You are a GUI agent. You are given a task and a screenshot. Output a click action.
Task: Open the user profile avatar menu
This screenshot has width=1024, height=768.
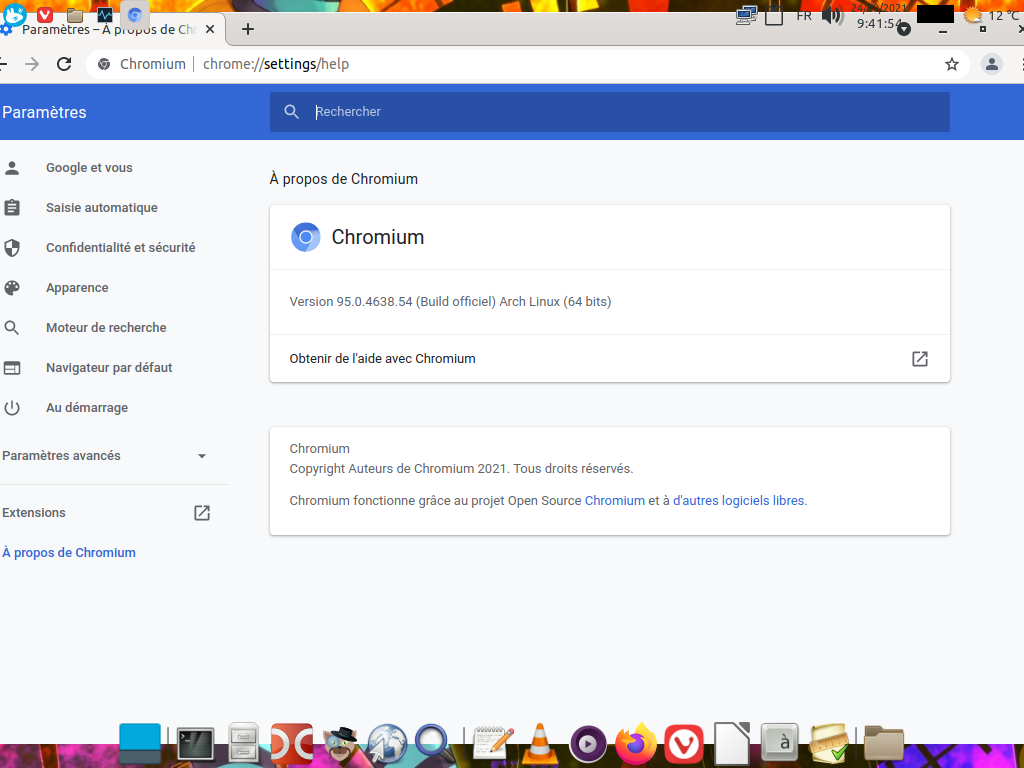[x=991, y=64]
